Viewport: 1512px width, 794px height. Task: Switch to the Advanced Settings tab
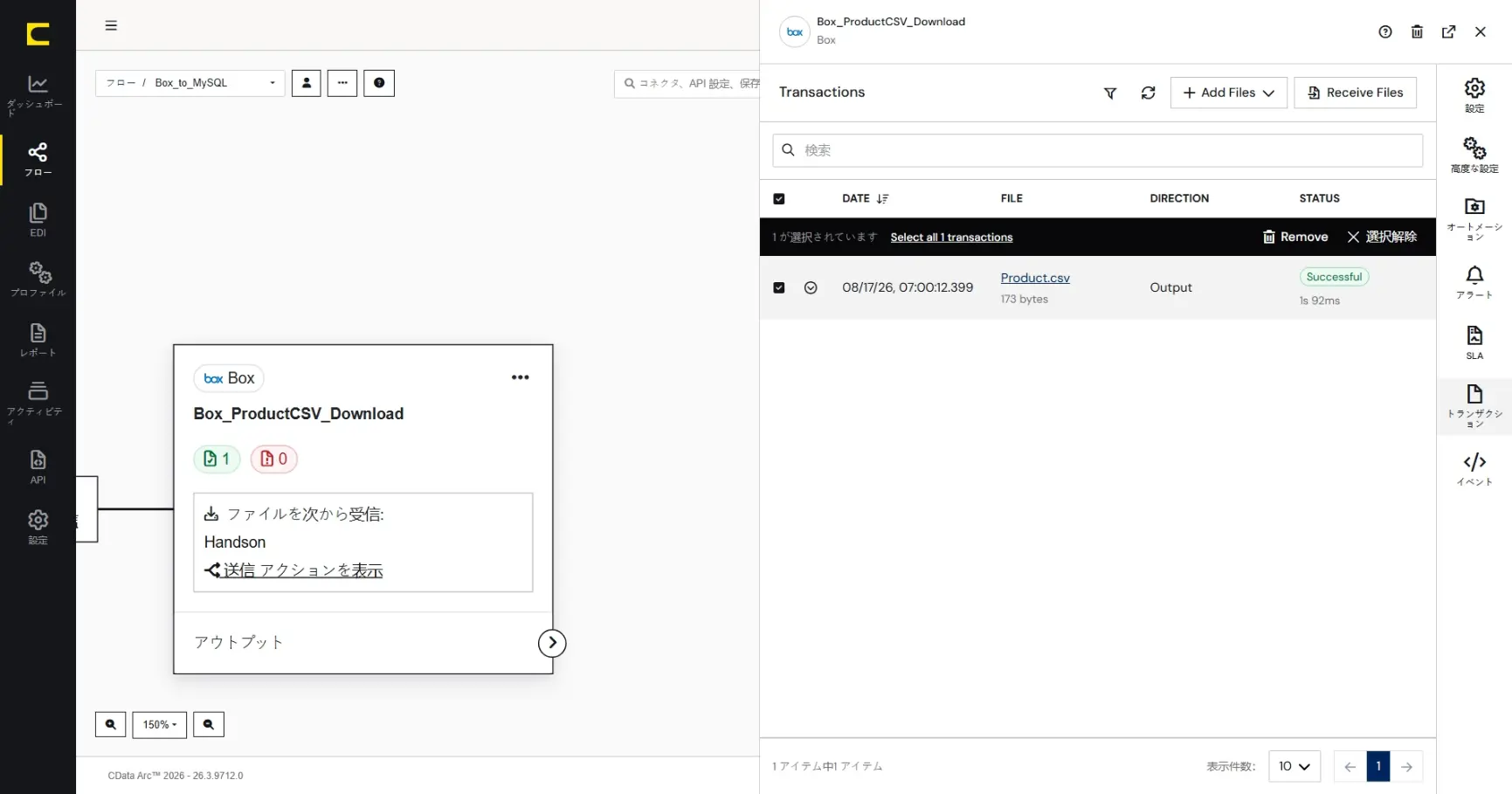coord(1474,155)
